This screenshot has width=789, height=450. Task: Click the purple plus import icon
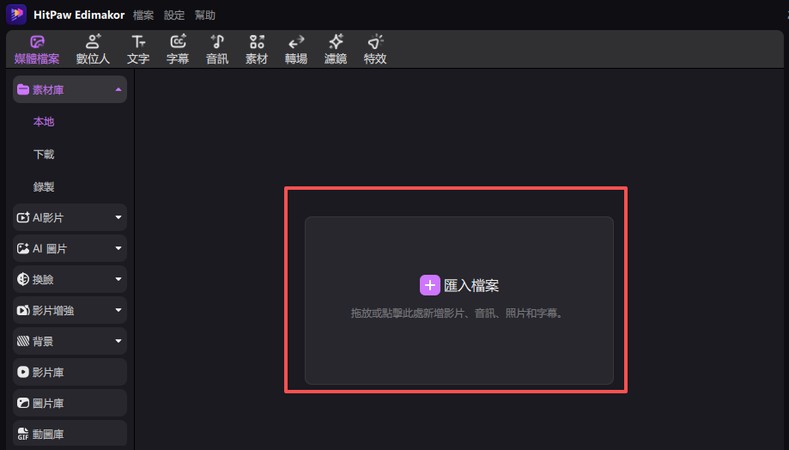pyautogui.click(x=430, y=285)
